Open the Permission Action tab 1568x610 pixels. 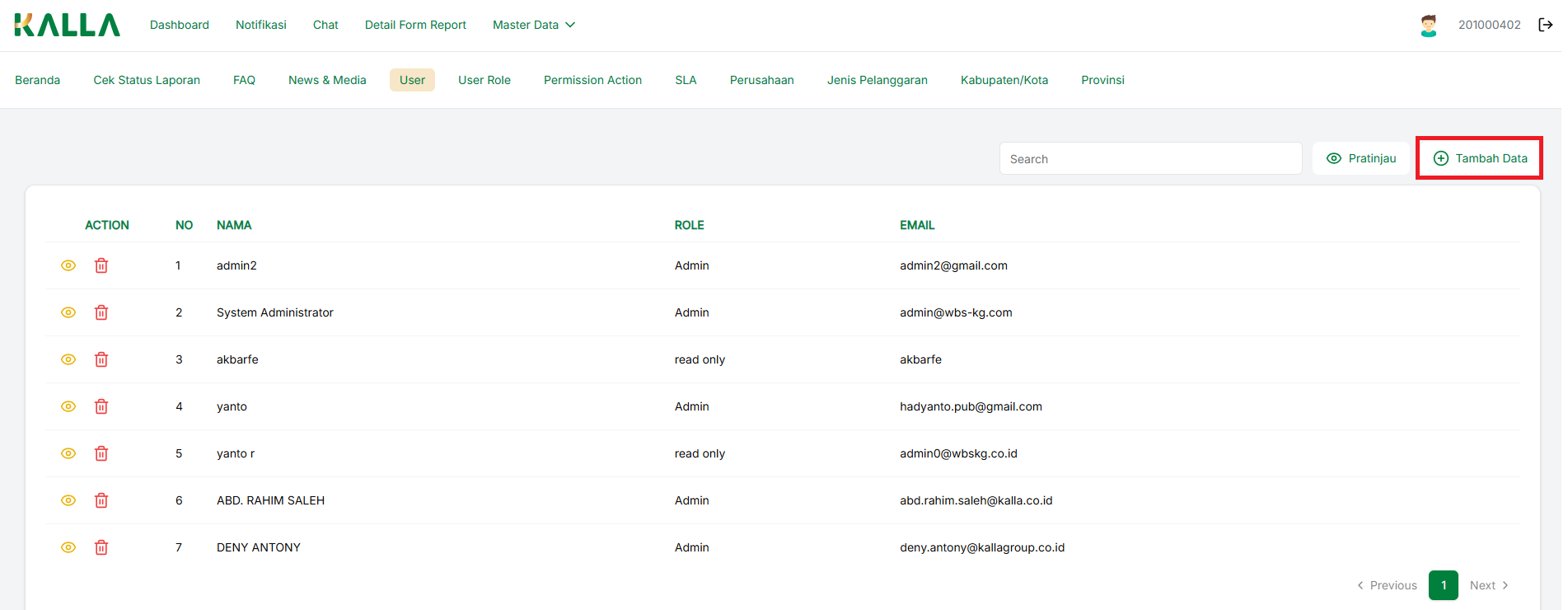(x=592, y=80)
